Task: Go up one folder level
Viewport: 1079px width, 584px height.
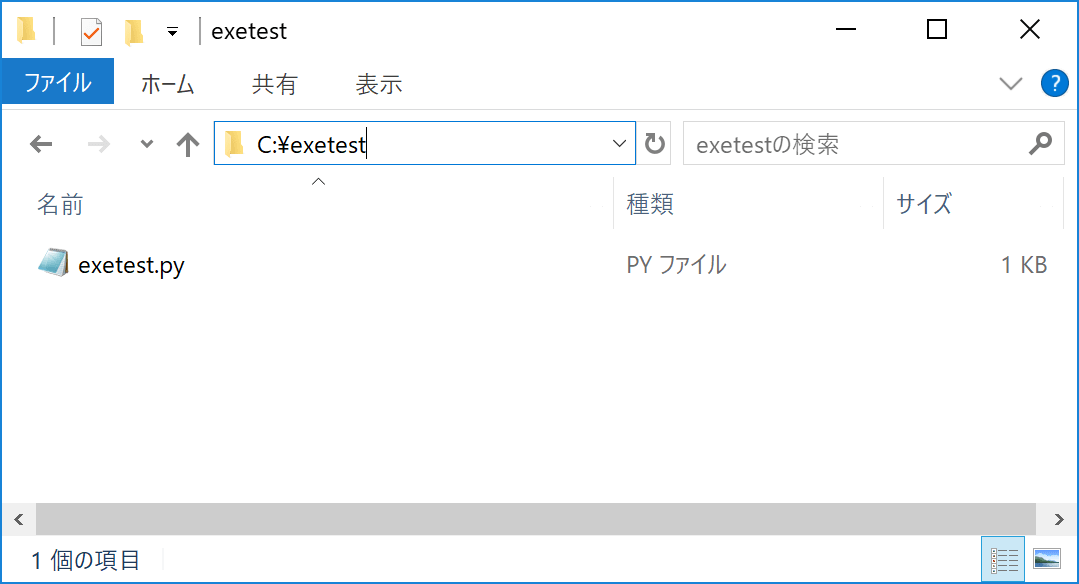Action: [x=187, y=145]
